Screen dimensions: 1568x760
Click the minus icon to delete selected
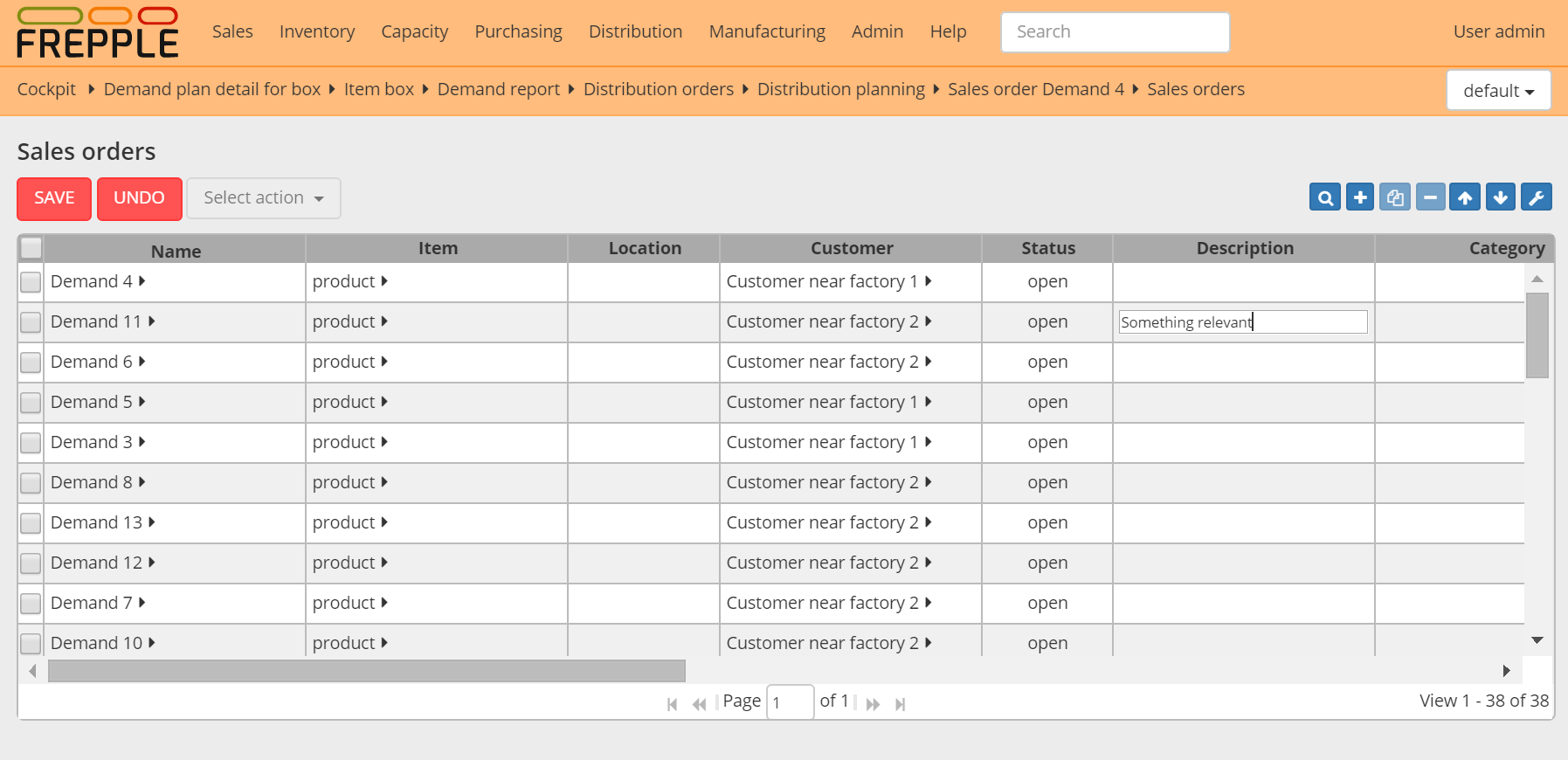point(1430,197)
